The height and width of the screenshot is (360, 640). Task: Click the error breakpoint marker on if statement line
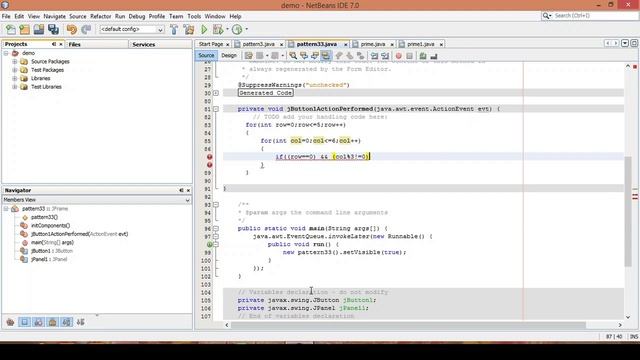209,157
